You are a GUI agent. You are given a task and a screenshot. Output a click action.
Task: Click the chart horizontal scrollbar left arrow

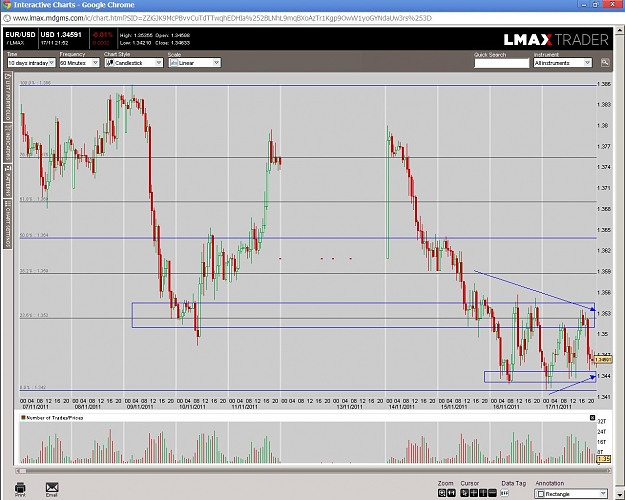(x=18, y=471)
